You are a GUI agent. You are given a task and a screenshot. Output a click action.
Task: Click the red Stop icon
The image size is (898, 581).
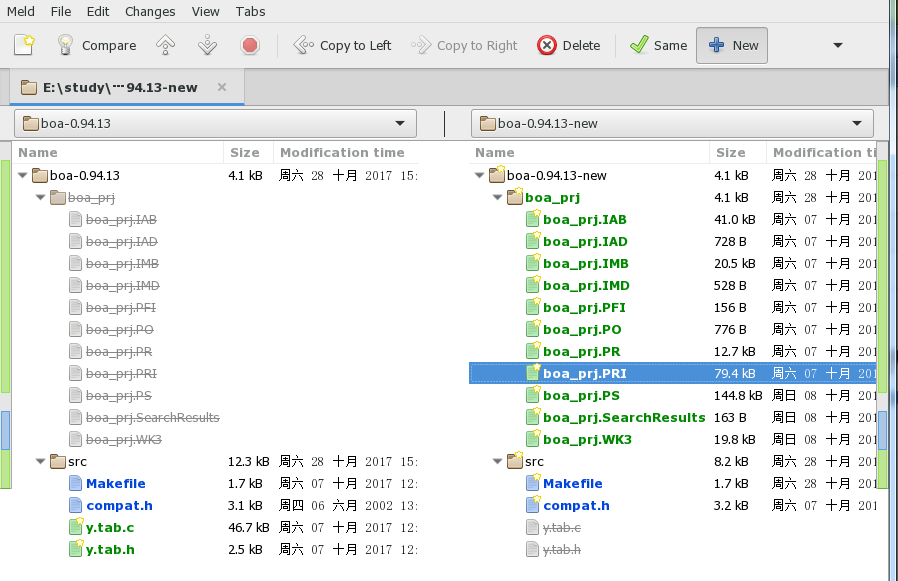[x=250, y=45]
